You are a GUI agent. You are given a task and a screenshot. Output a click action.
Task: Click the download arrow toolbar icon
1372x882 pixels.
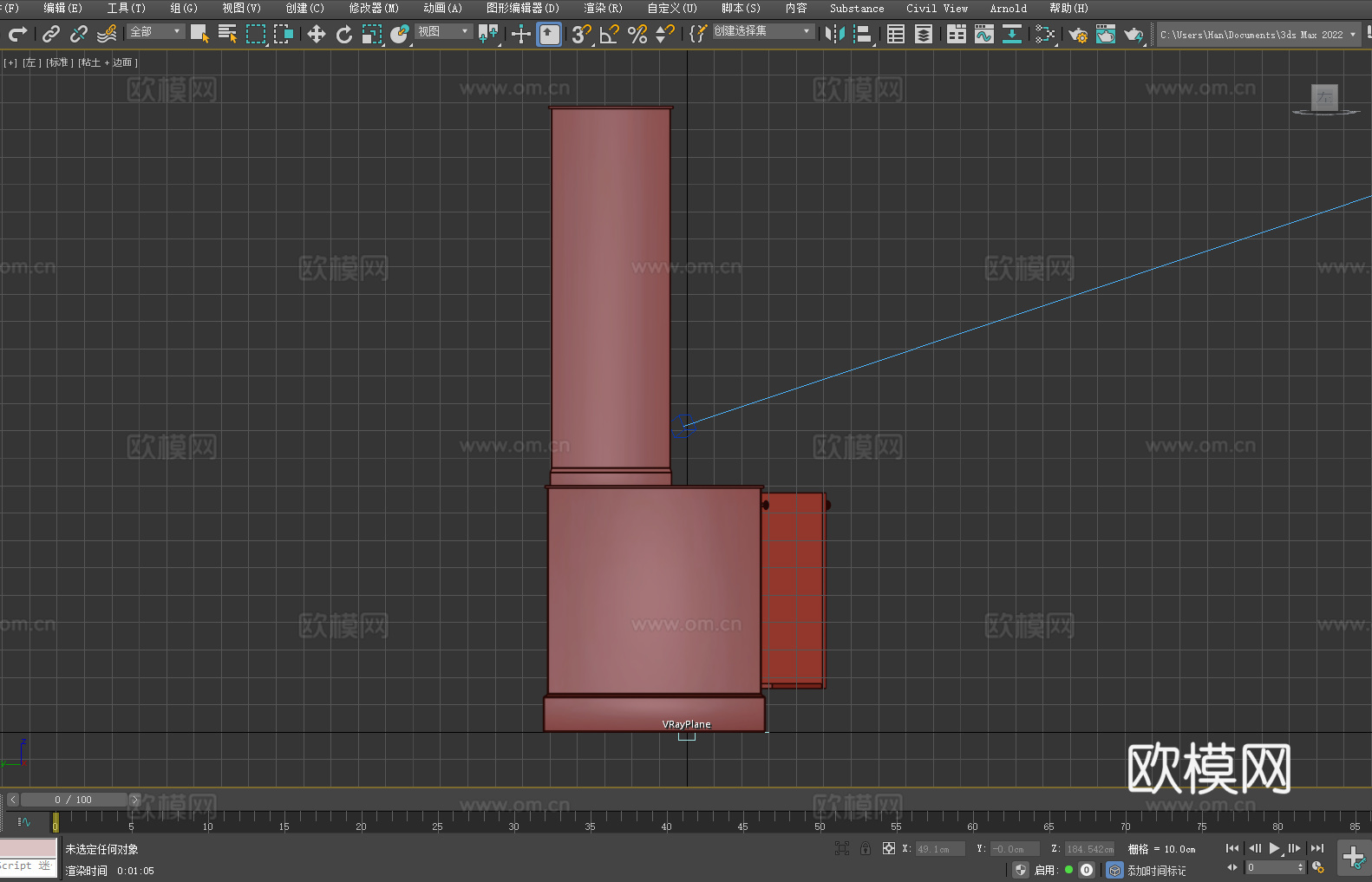[x=1012, y=34]
